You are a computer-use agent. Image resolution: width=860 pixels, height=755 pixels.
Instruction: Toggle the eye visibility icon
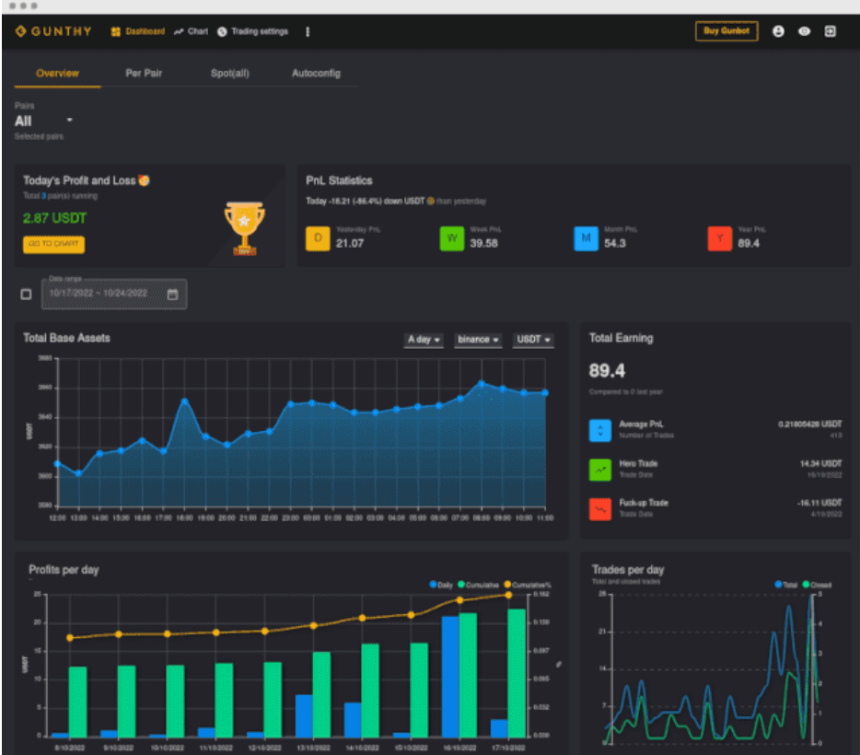804,31
